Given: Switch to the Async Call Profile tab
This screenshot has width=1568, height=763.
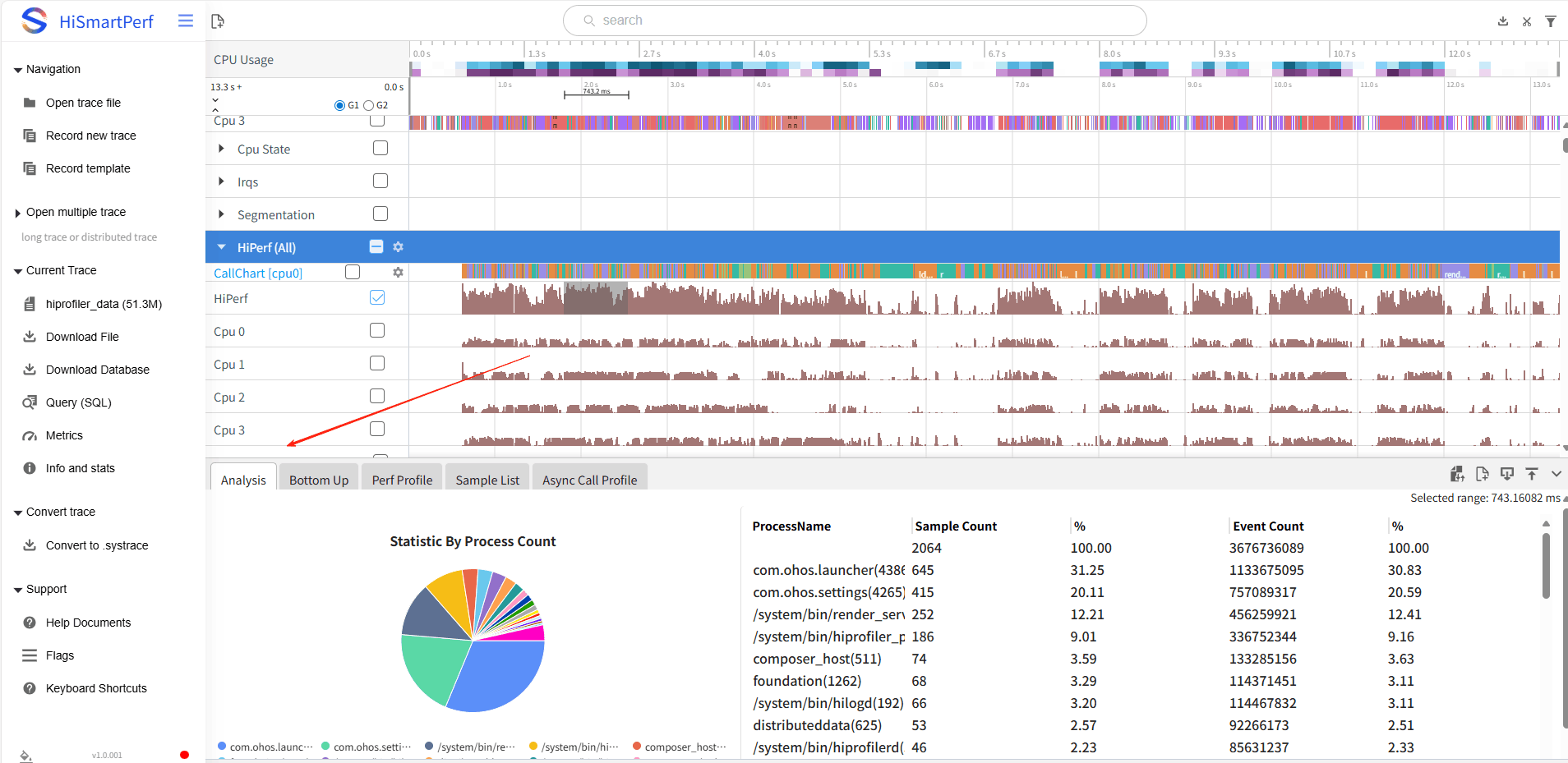Looking at the screenshot, I should tap(590, 479).
